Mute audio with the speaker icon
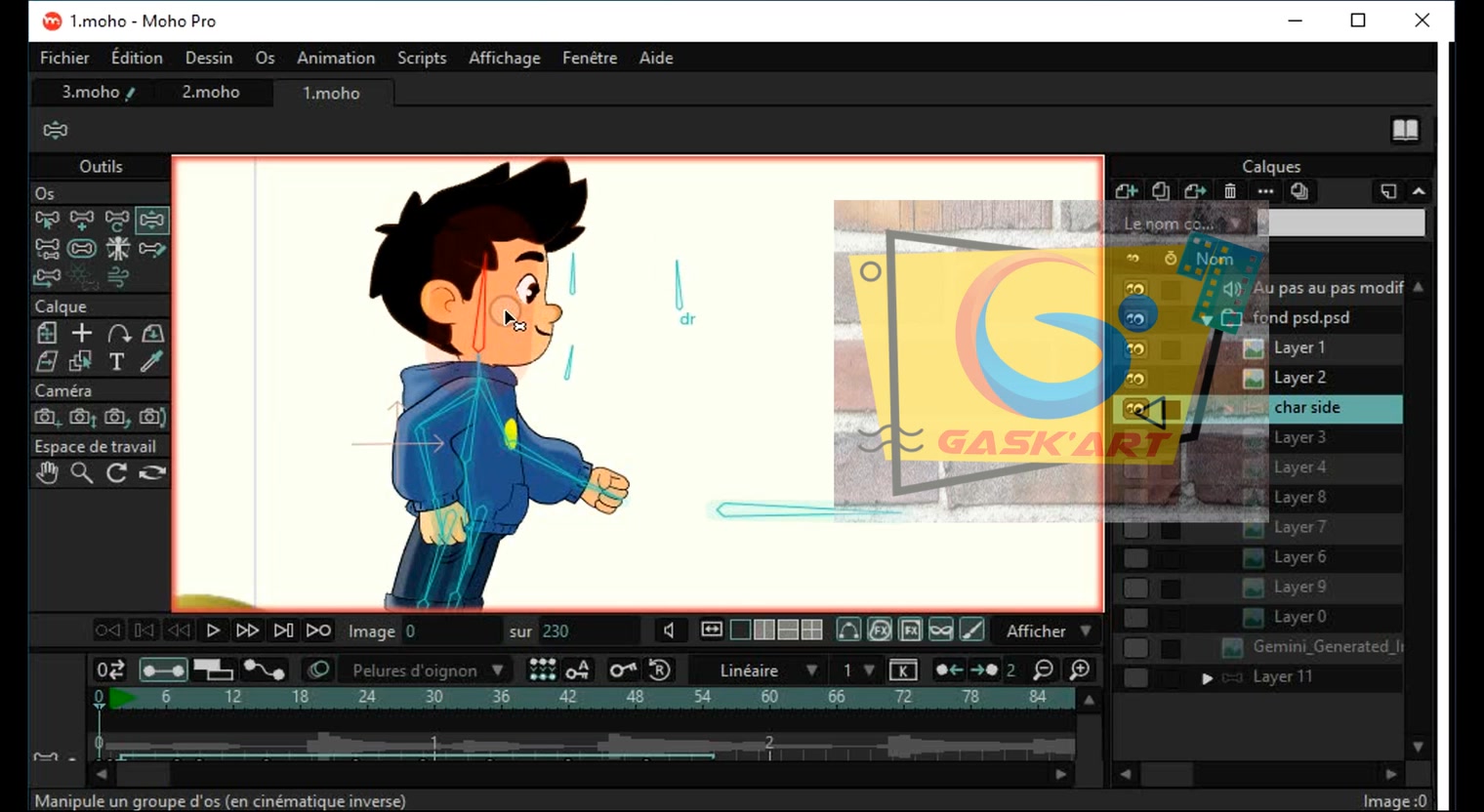1484x812 pixels. coord(669,630)
